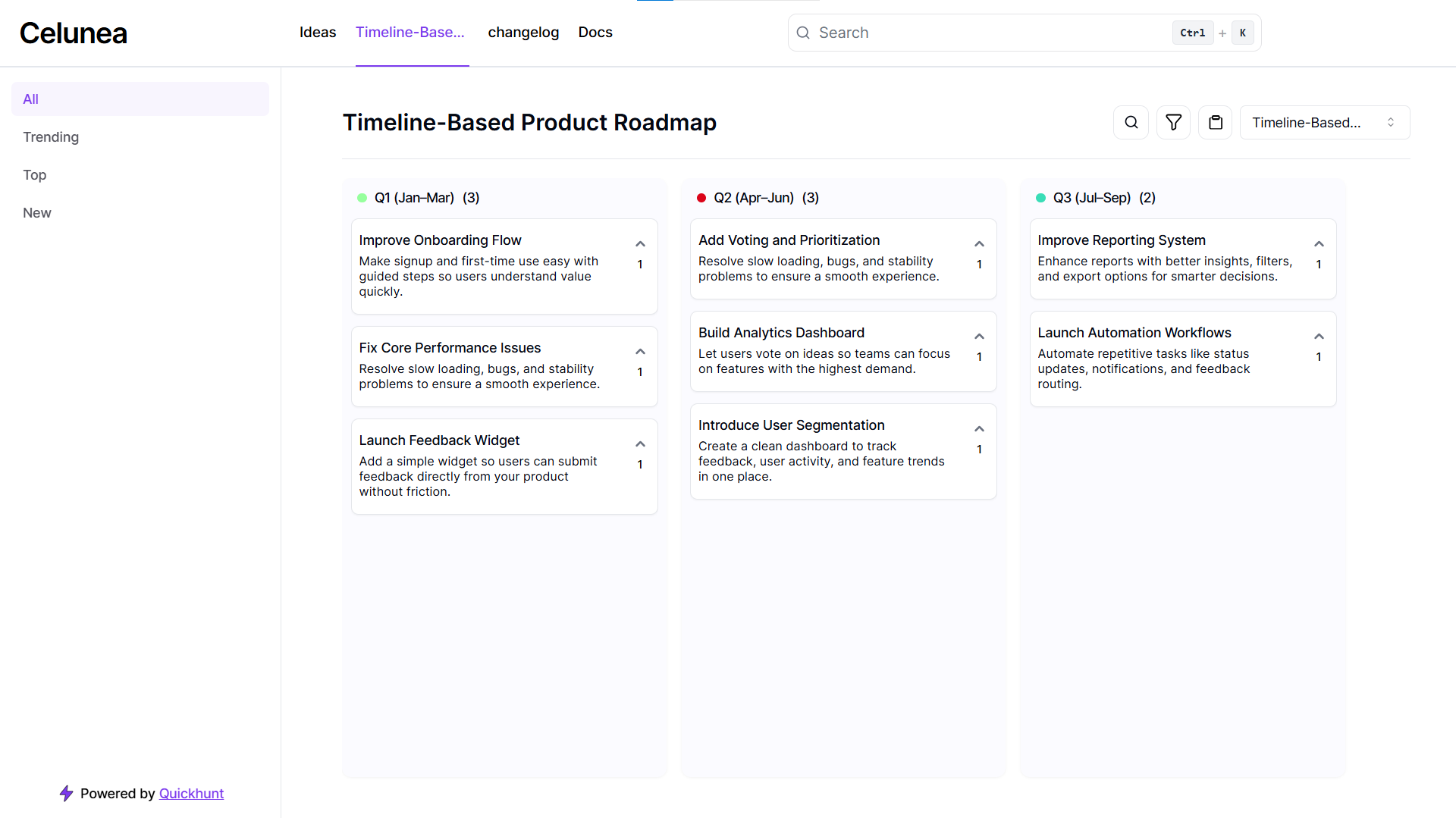Select the New sidebar filter

click(x=36, y=213)
